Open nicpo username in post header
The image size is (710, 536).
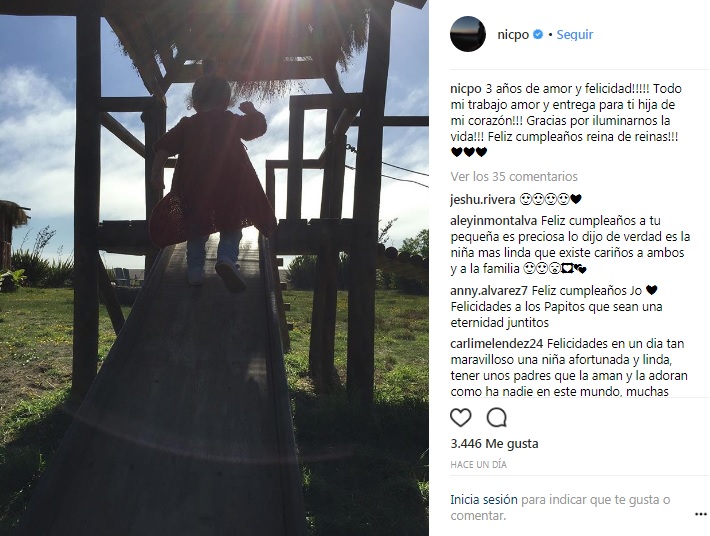point(513,35)
